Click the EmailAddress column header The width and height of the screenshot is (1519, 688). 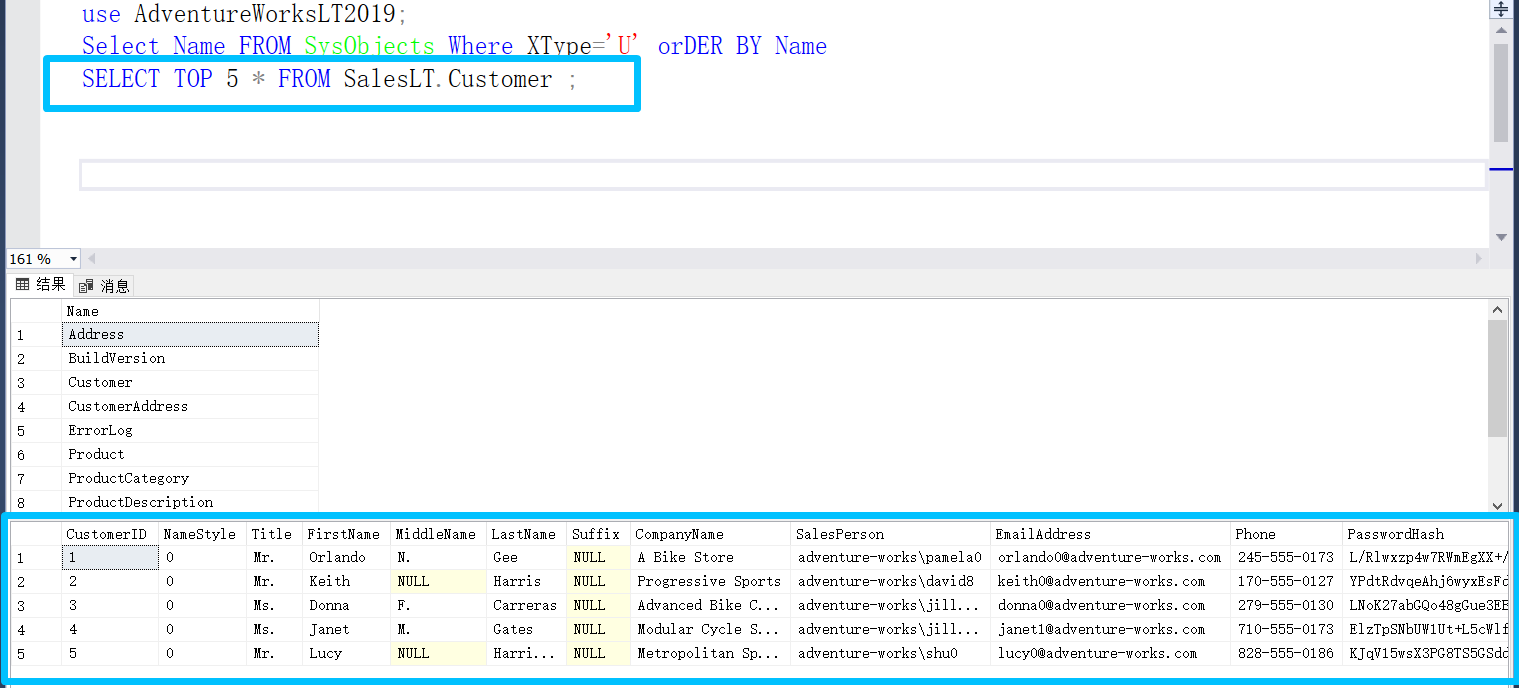1110,534
